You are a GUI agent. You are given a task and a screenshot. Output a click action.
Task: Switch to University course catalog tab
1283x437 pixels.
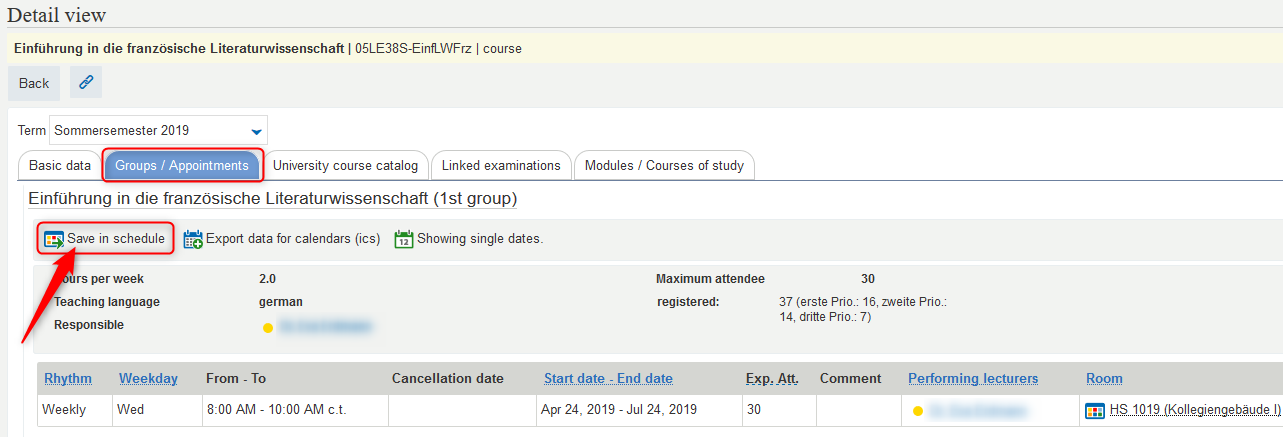point(345,166)
